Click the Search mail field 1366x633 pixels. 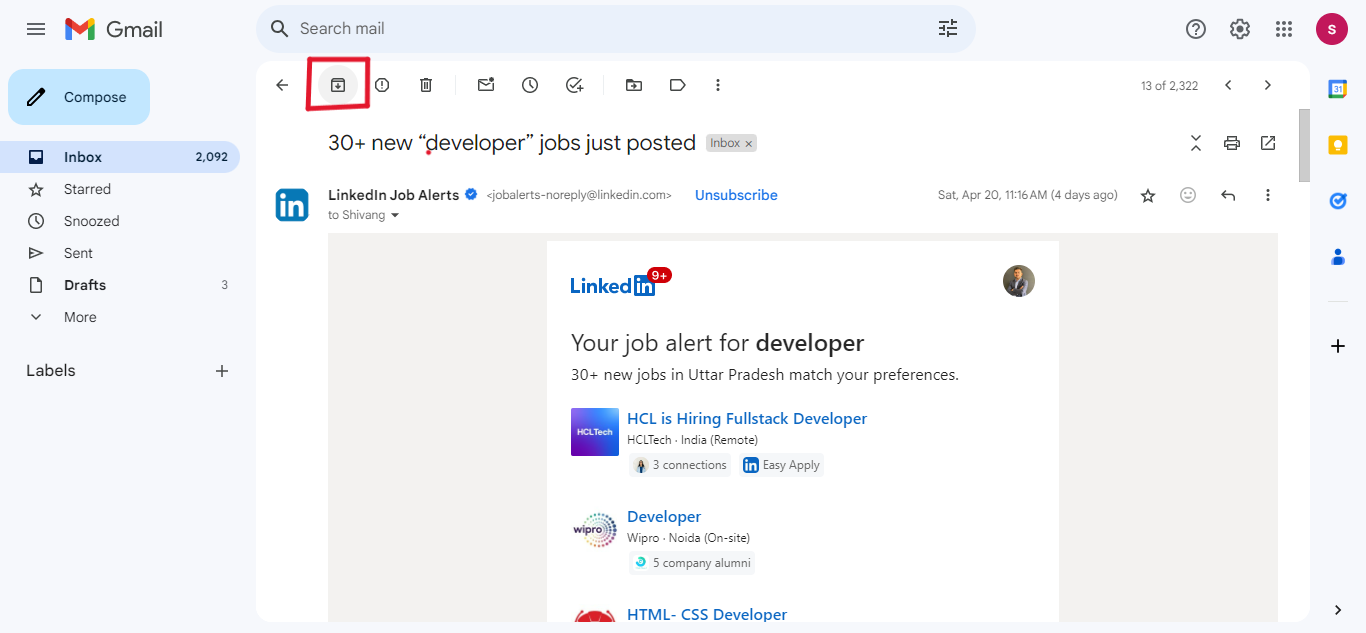click(615, 29)
